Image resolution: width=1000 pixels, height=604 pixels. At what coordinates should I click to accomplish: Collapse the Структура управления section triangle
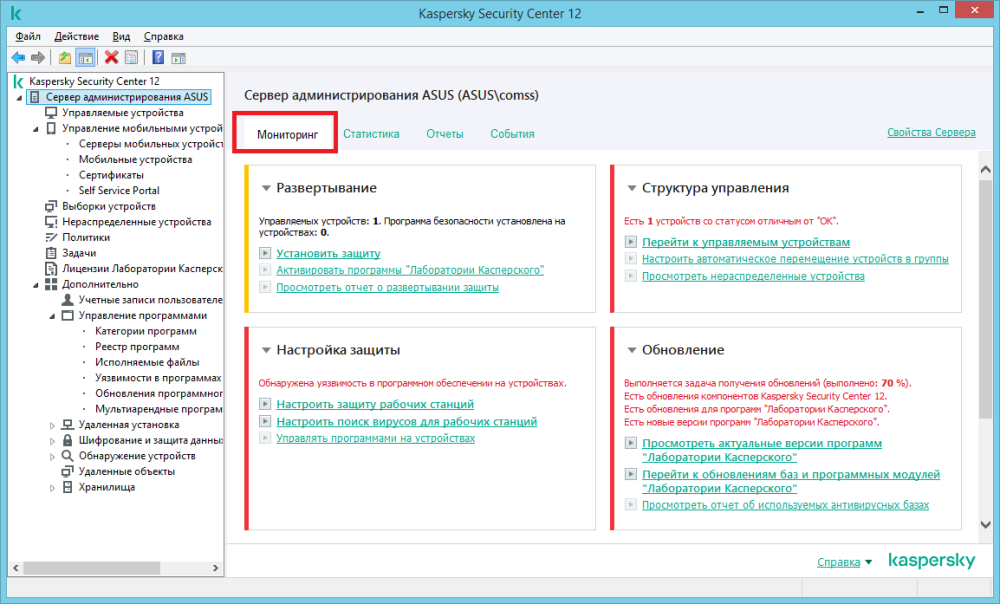pyautogui.click(x=632, y=188)
